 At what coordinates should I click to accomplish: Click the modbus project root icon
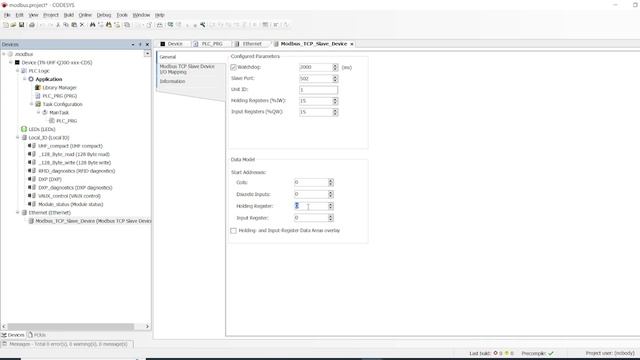point(11,54)
